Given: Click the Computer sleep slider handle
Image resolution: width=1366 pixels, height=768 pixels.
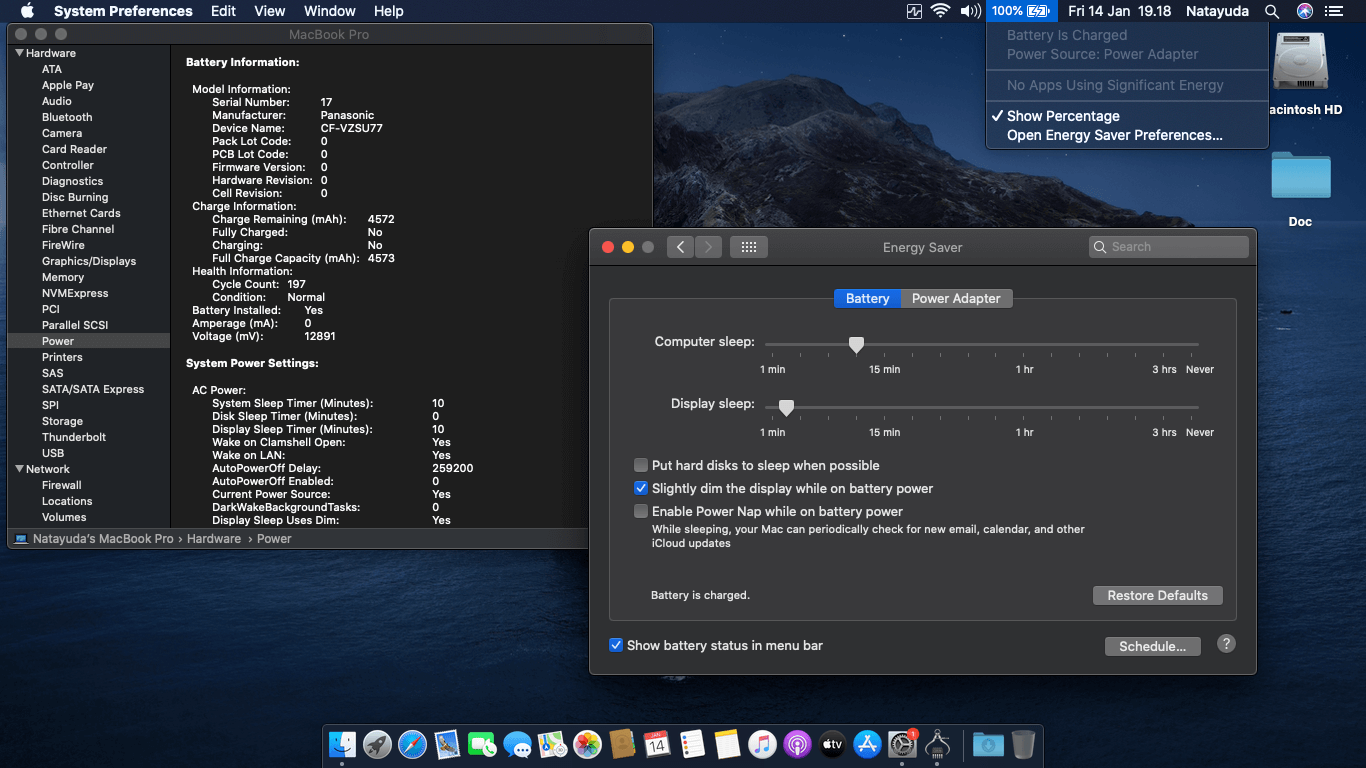Looking at the screenshot, I should (x=856, y=345).
